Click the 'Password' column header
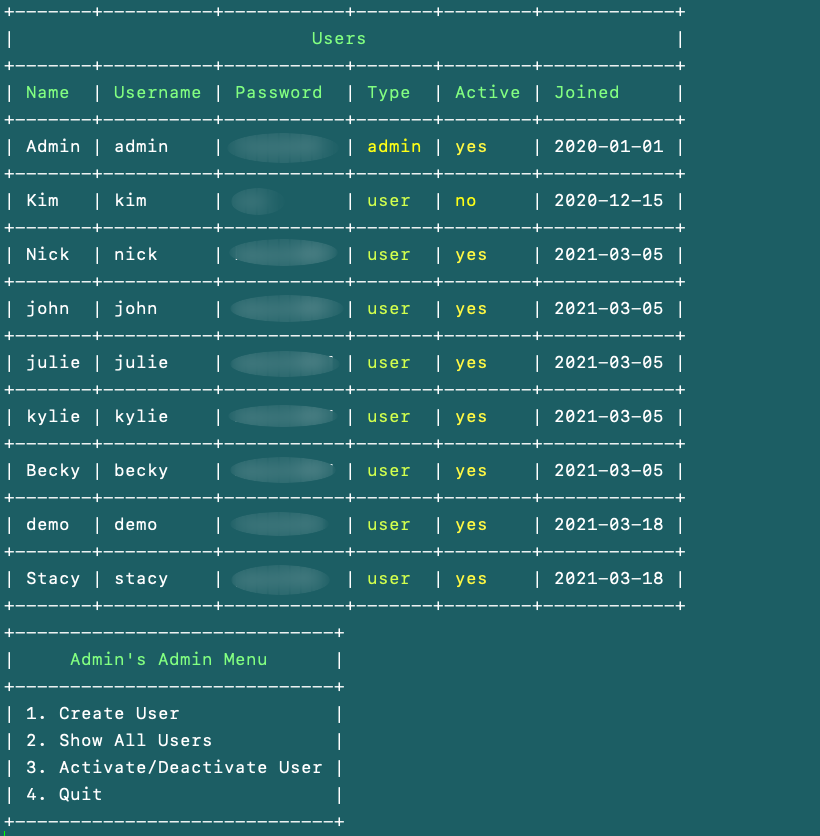Screen dimensions: 820x836 click(x=279, y=93)
